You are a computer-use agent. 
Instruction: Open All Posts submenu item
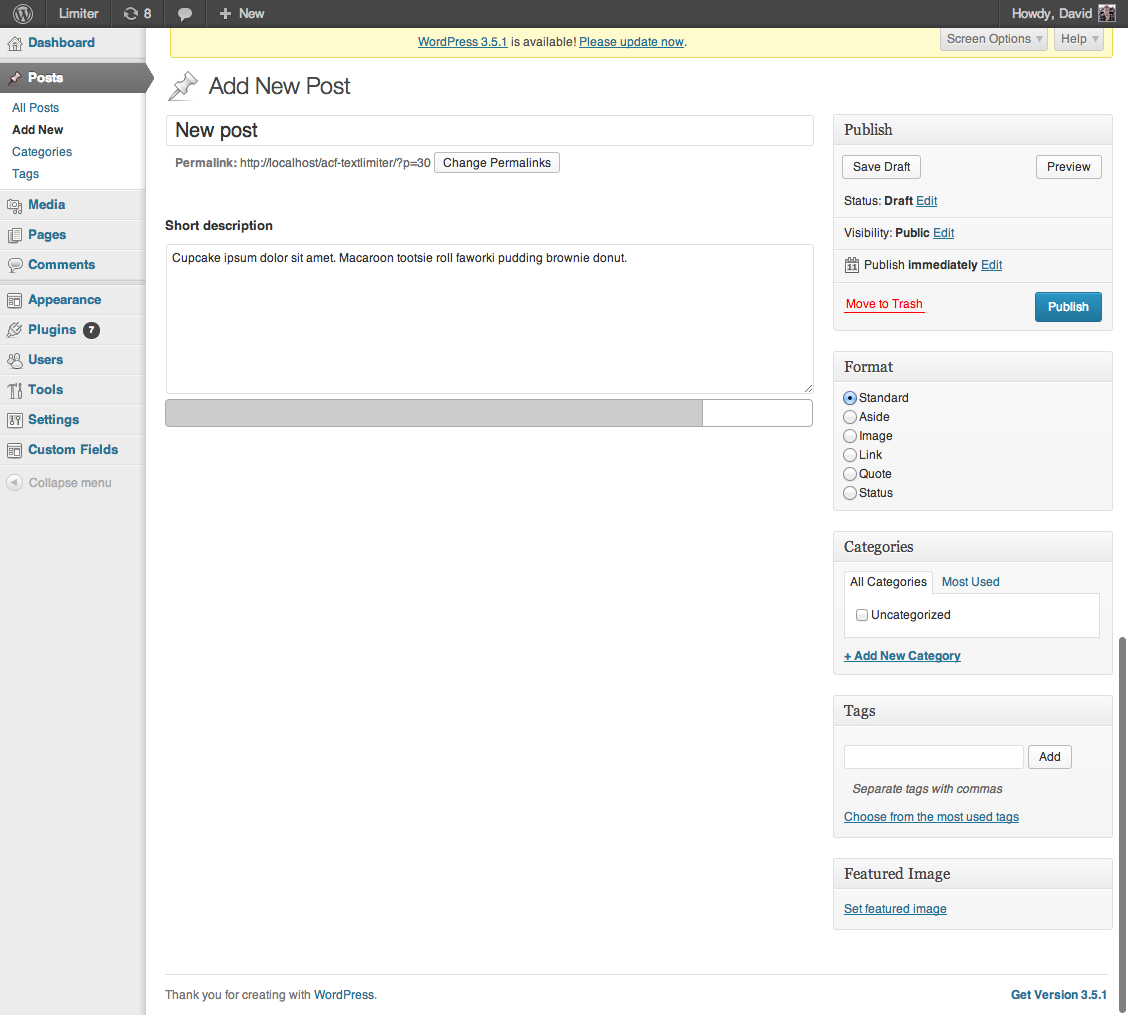(35, 108)
